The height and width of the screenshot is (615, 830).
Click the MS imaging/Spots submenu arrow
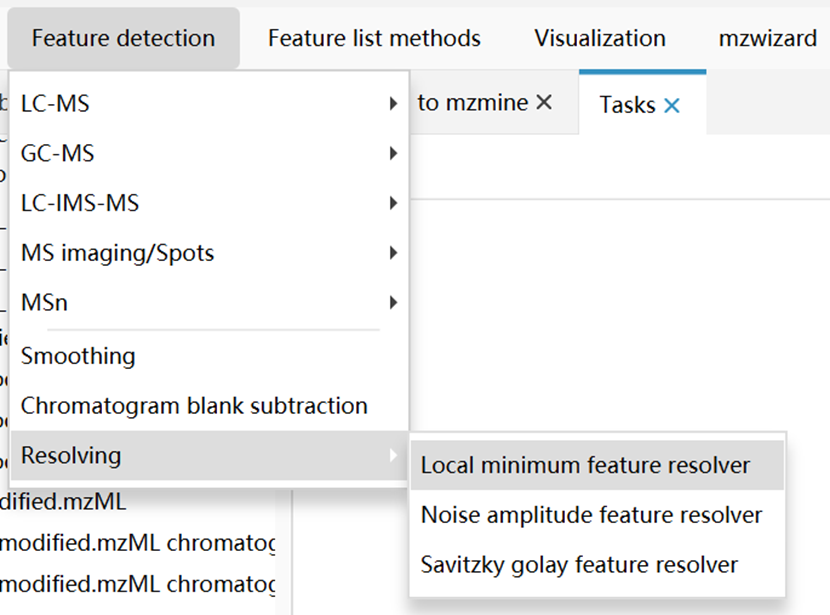(x=393, y=252)
